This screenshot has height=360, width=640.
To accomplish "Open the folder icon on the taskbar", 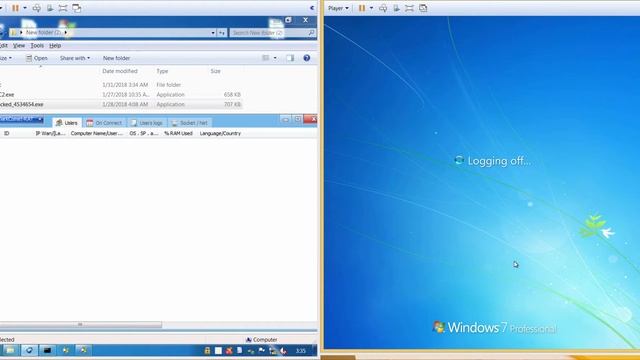I will (x=10, y=350).
